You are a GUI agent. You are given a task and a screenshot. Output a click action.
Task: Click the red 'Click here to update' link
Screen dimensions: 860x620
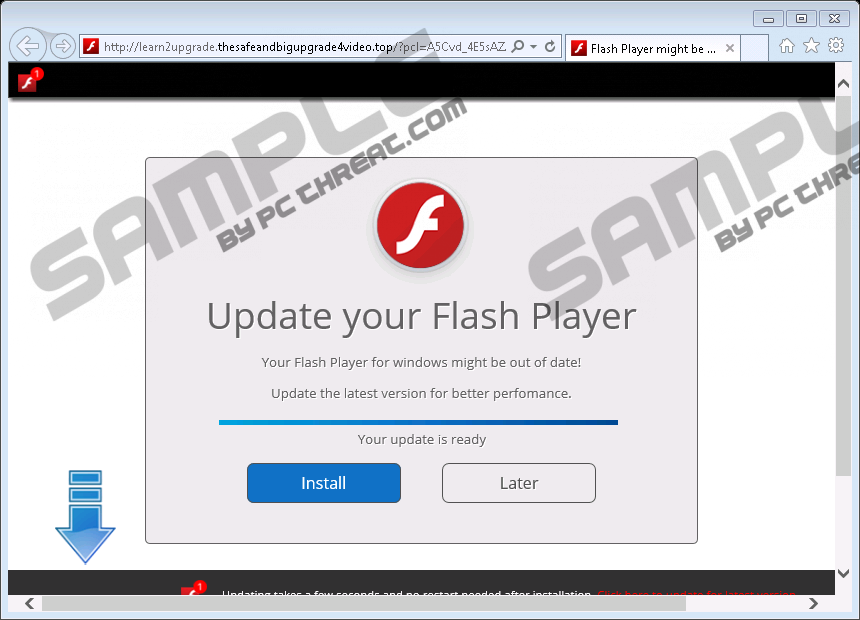tap(697, 592)
